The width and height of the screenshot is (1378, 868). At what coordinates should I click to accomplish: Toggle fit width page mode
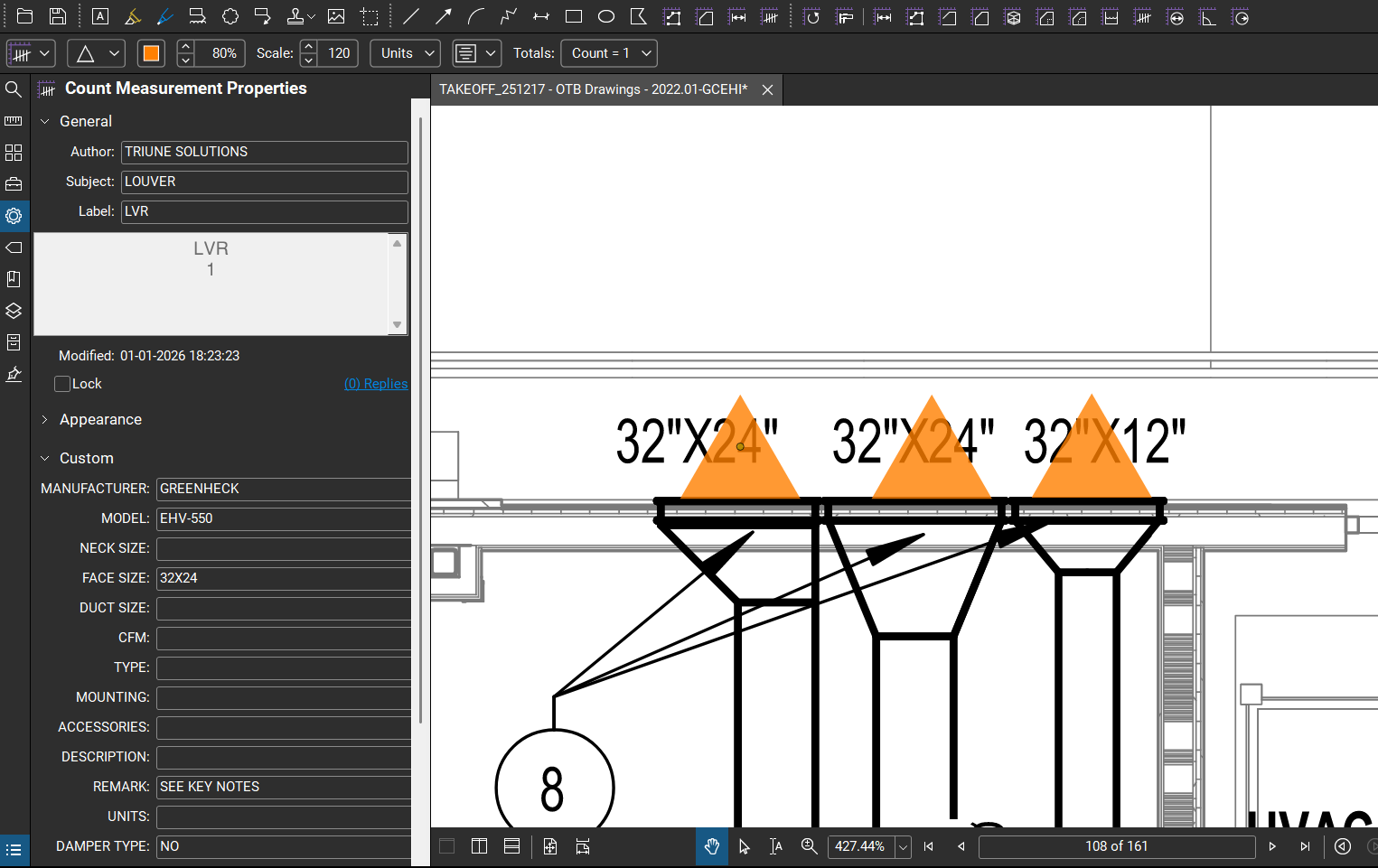click(583, 846)
